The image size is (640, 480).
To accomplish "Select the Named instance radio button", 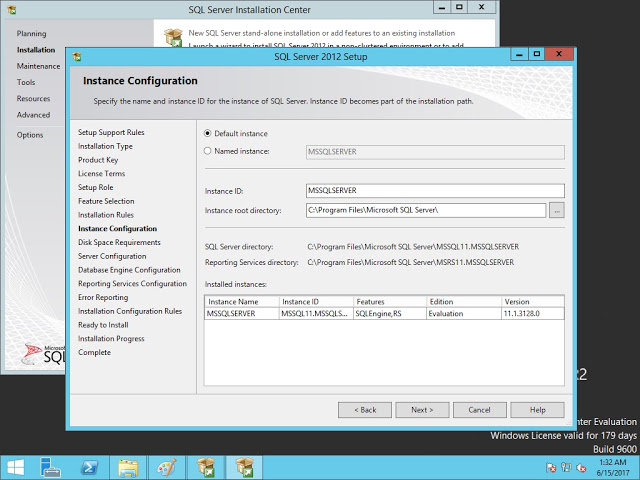I will point(208,151).
